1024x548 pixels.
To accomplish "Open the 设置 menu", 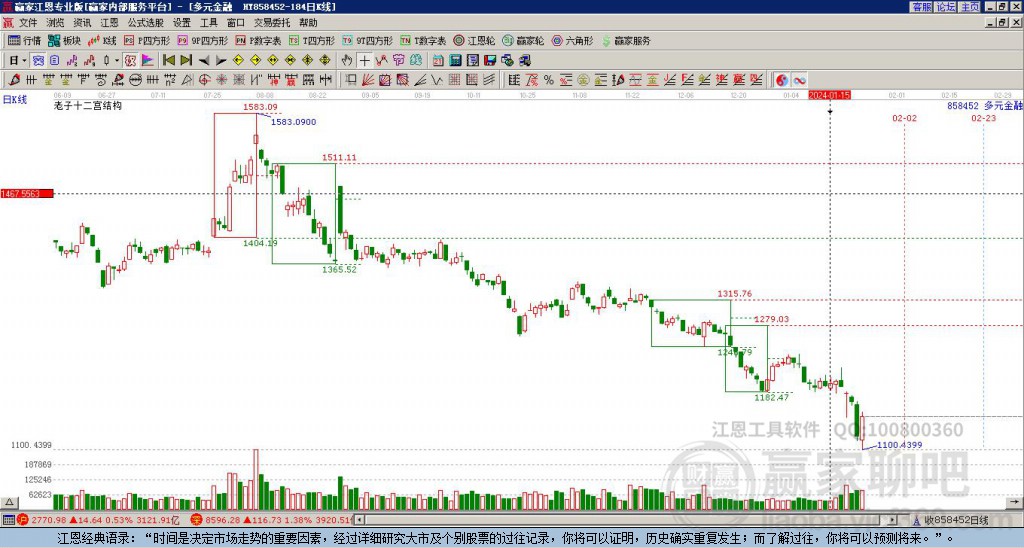I will (182, 23).
